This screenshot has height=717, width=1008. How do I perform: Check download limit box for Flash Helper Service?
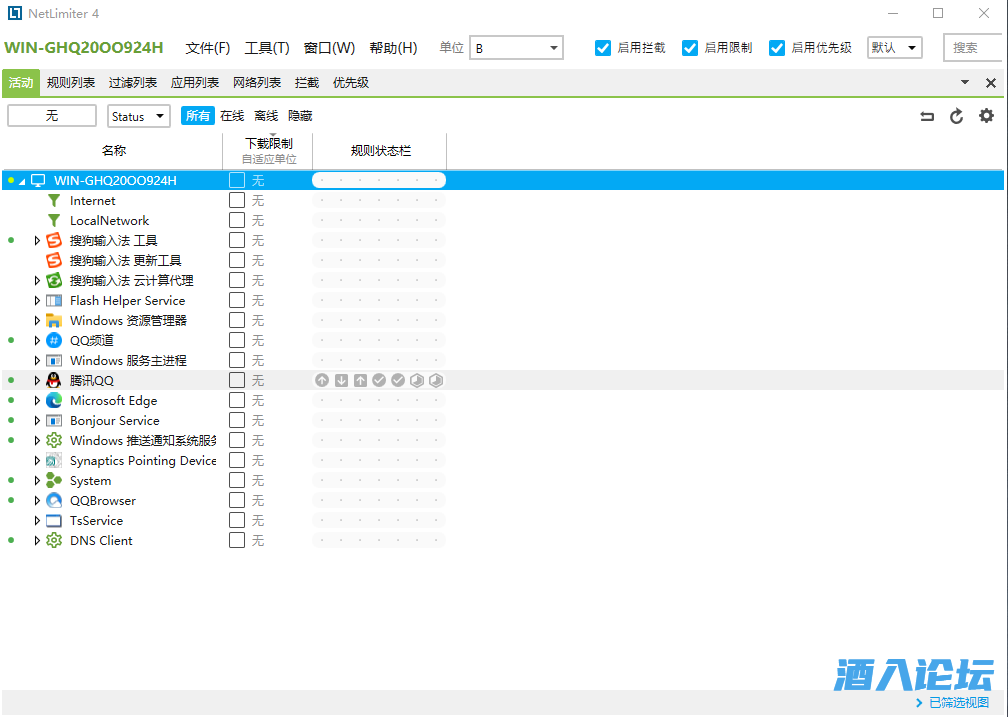pos(237,300)
